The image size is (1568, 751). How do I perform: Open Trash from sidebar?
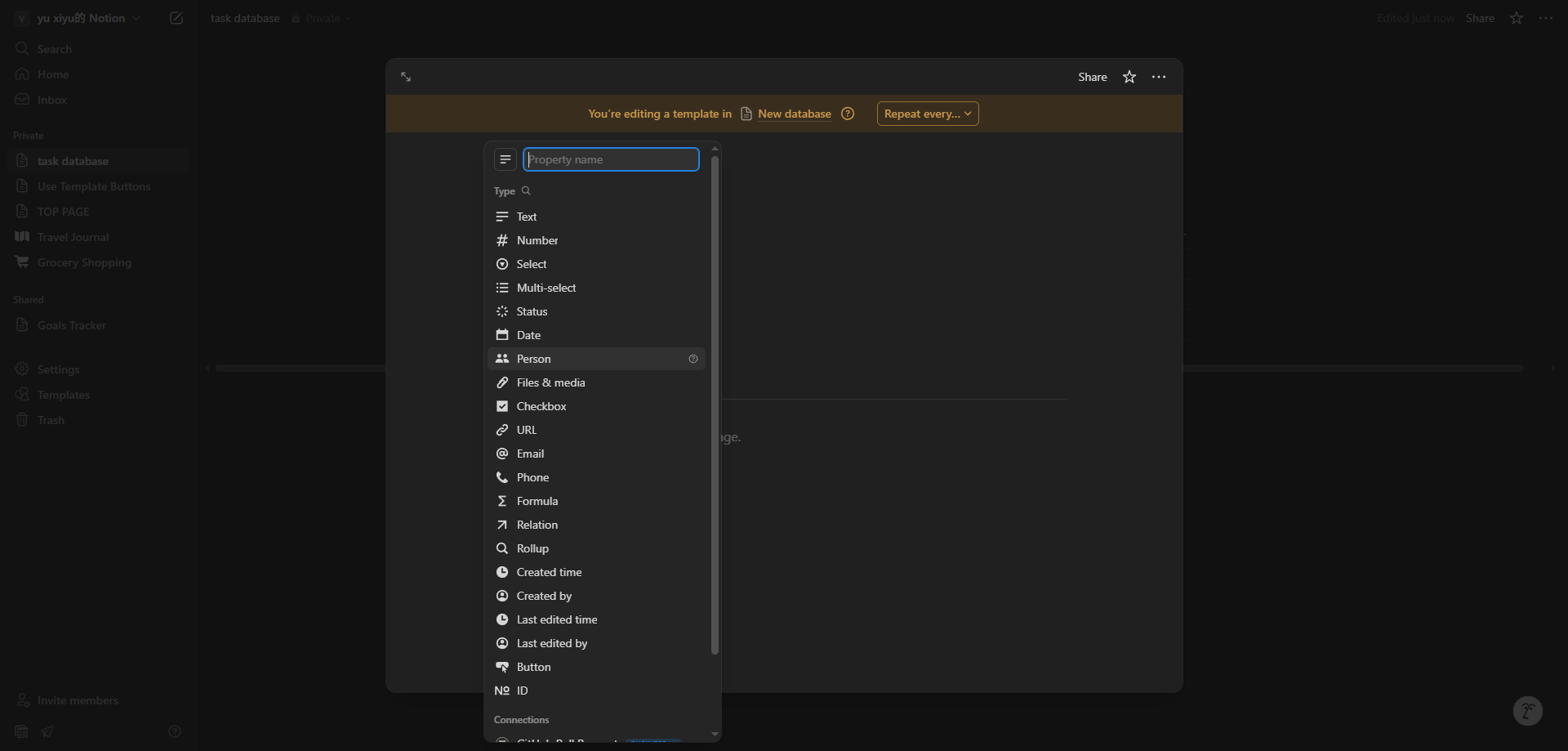[96, 420]
